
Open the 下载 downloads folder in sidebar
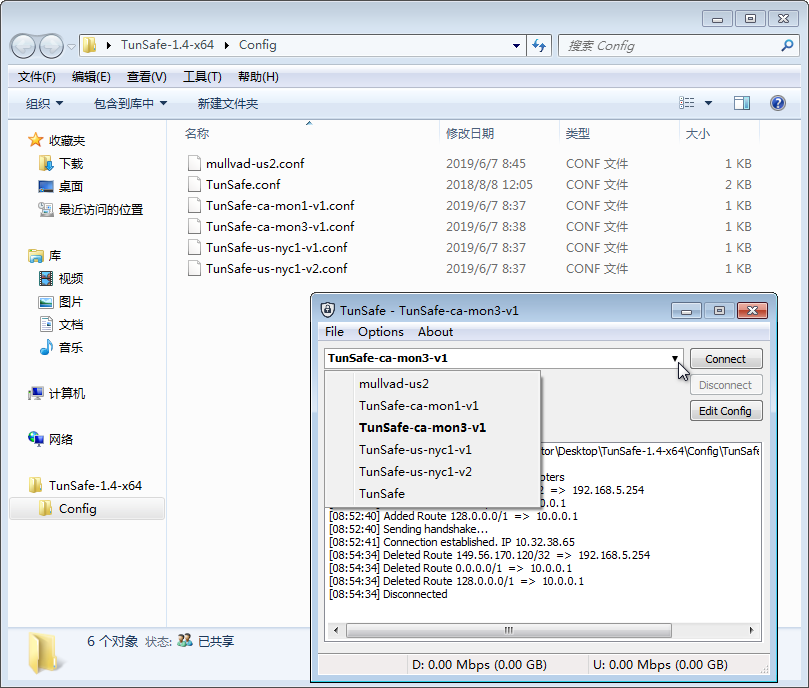pyautogui.click(x=61, y=164)
